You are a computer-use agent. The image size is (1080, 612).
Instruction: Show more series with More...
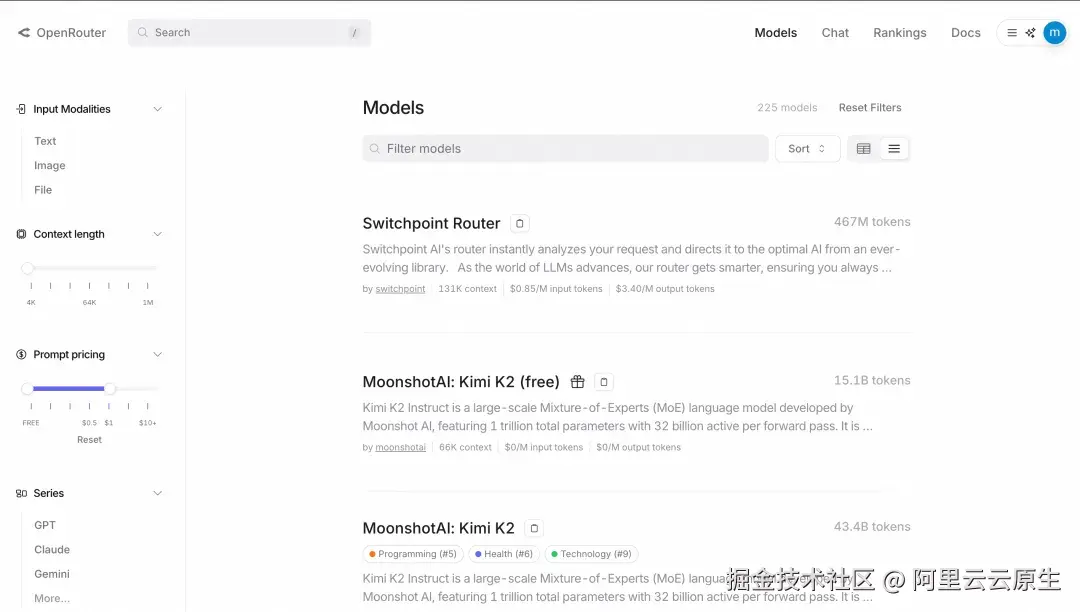point(52,598)
